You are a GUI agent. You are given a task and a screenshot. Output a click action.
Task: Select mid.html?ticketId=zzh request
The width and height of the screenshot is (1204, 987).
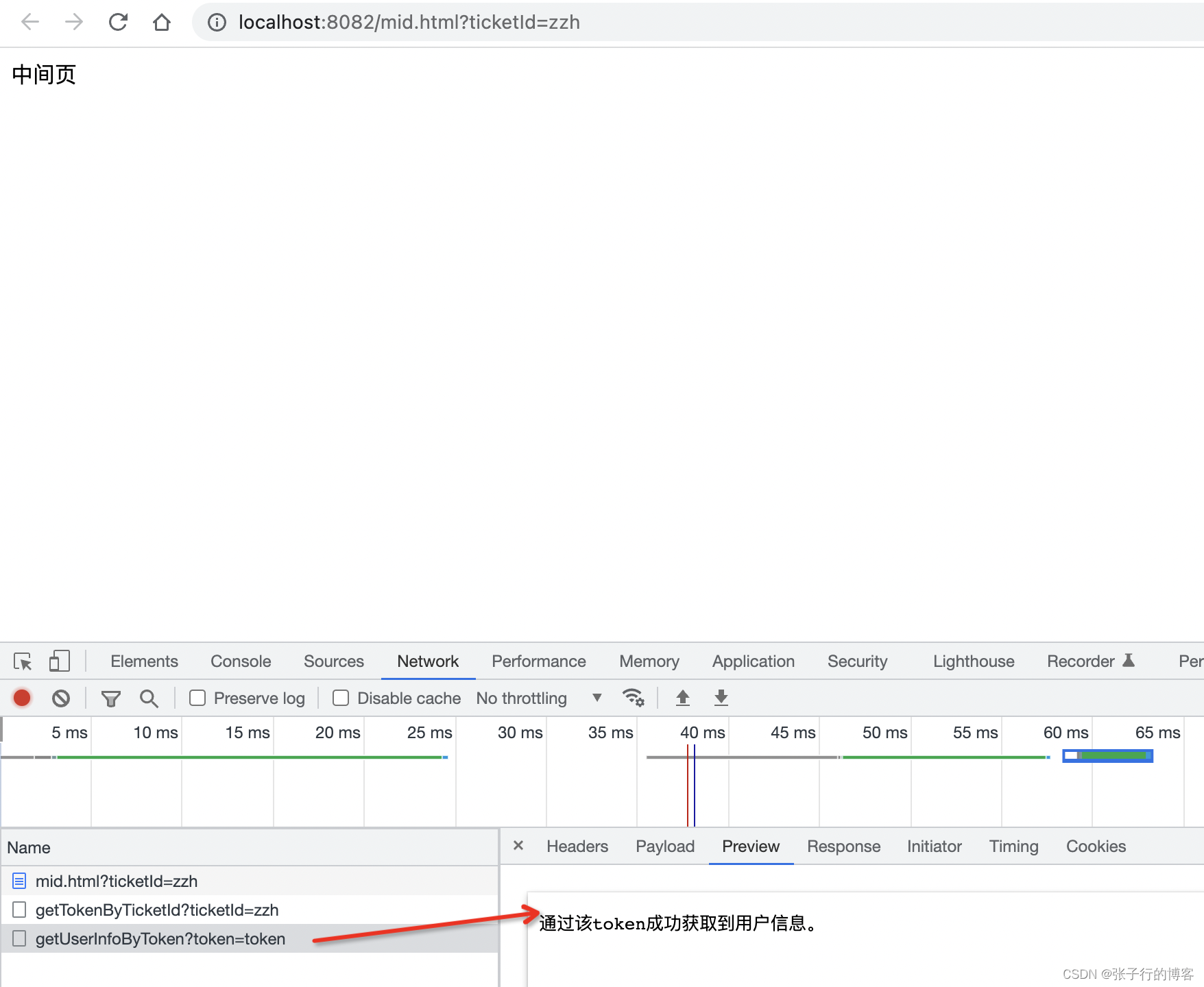pos(250,881)
